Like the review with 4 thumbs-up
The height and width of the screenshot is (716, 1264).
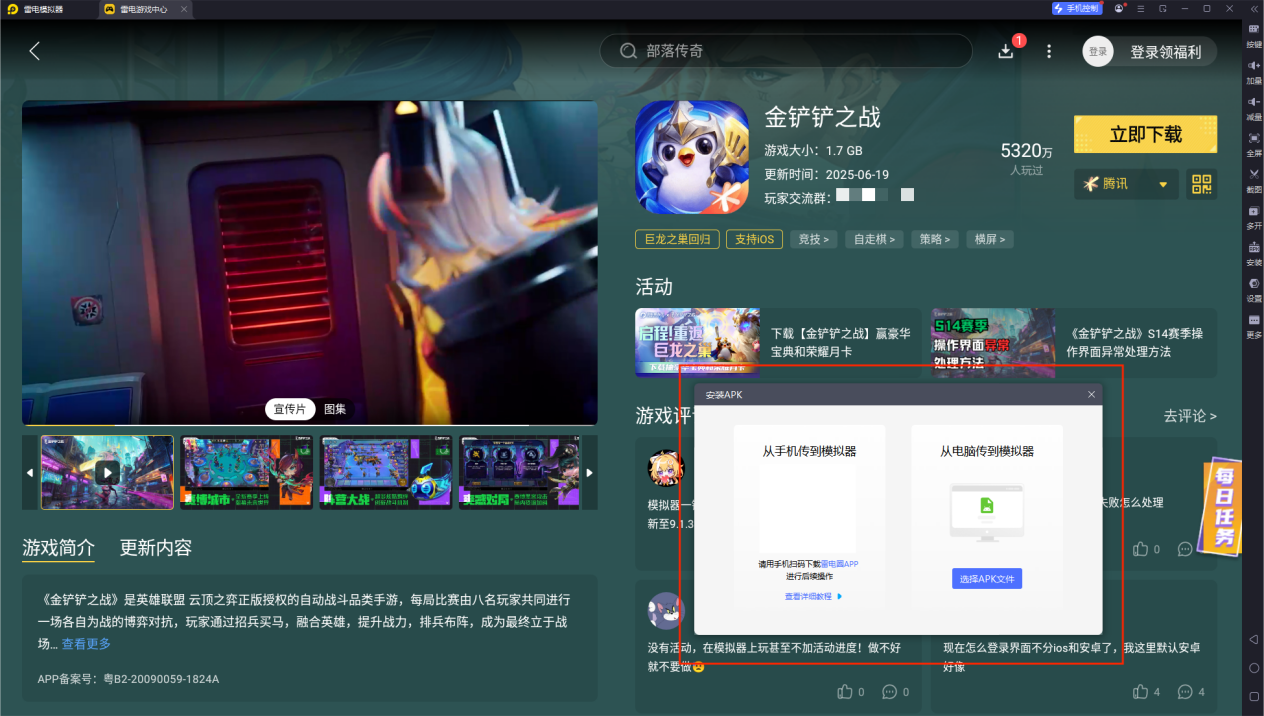pos(1140,691)
